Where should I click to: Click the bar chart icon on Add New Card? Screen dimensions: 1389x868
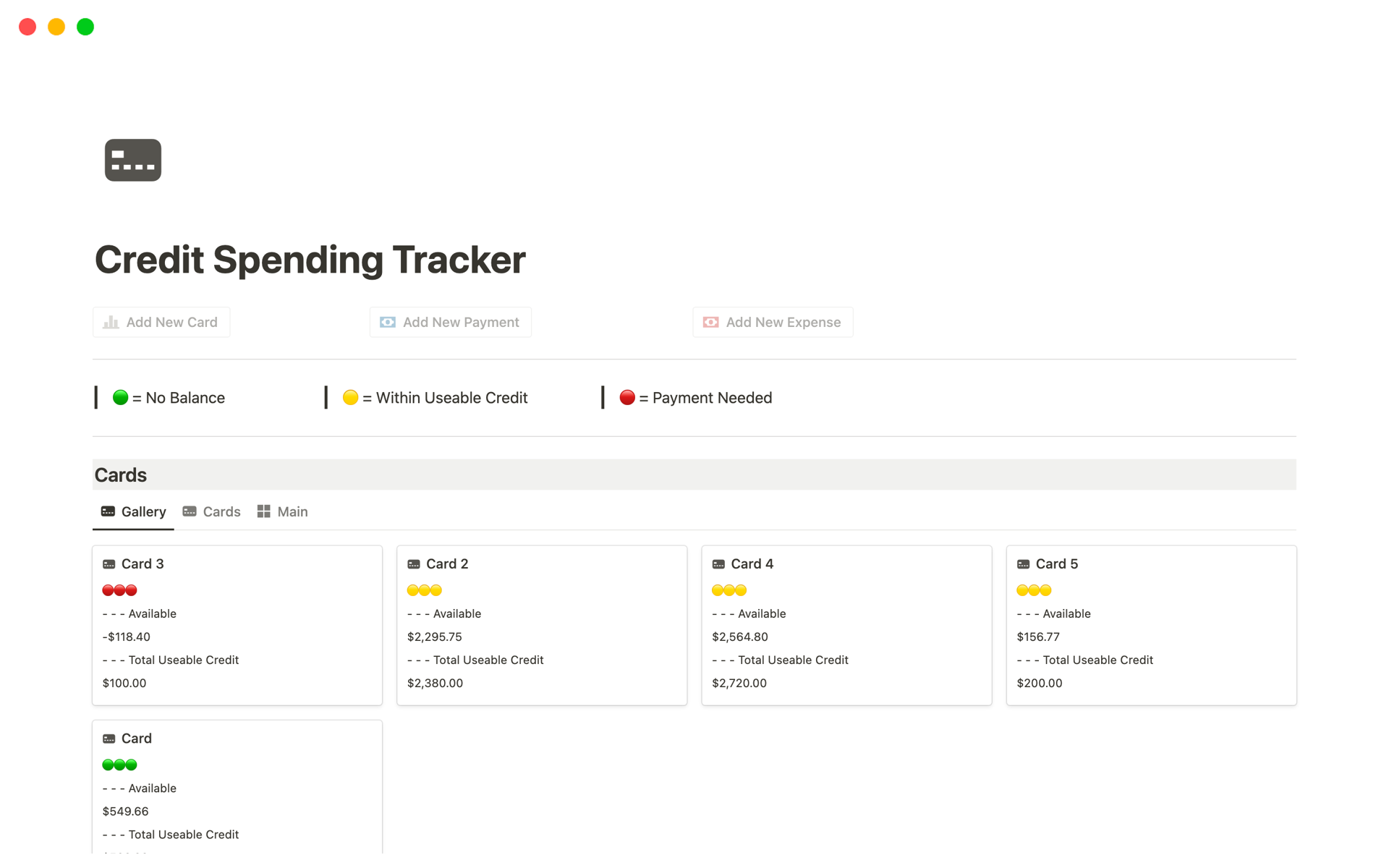[111, 322]
